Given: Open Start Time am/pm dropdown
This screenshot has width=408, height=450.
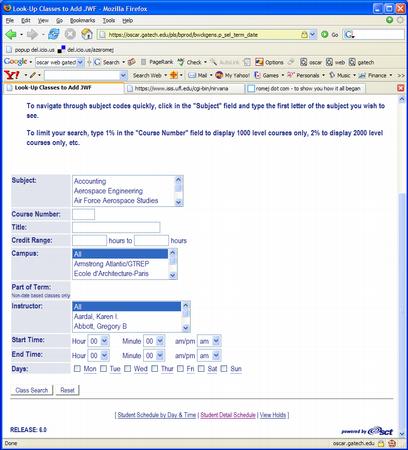Looking at the screenshot, I should (209, 341).
